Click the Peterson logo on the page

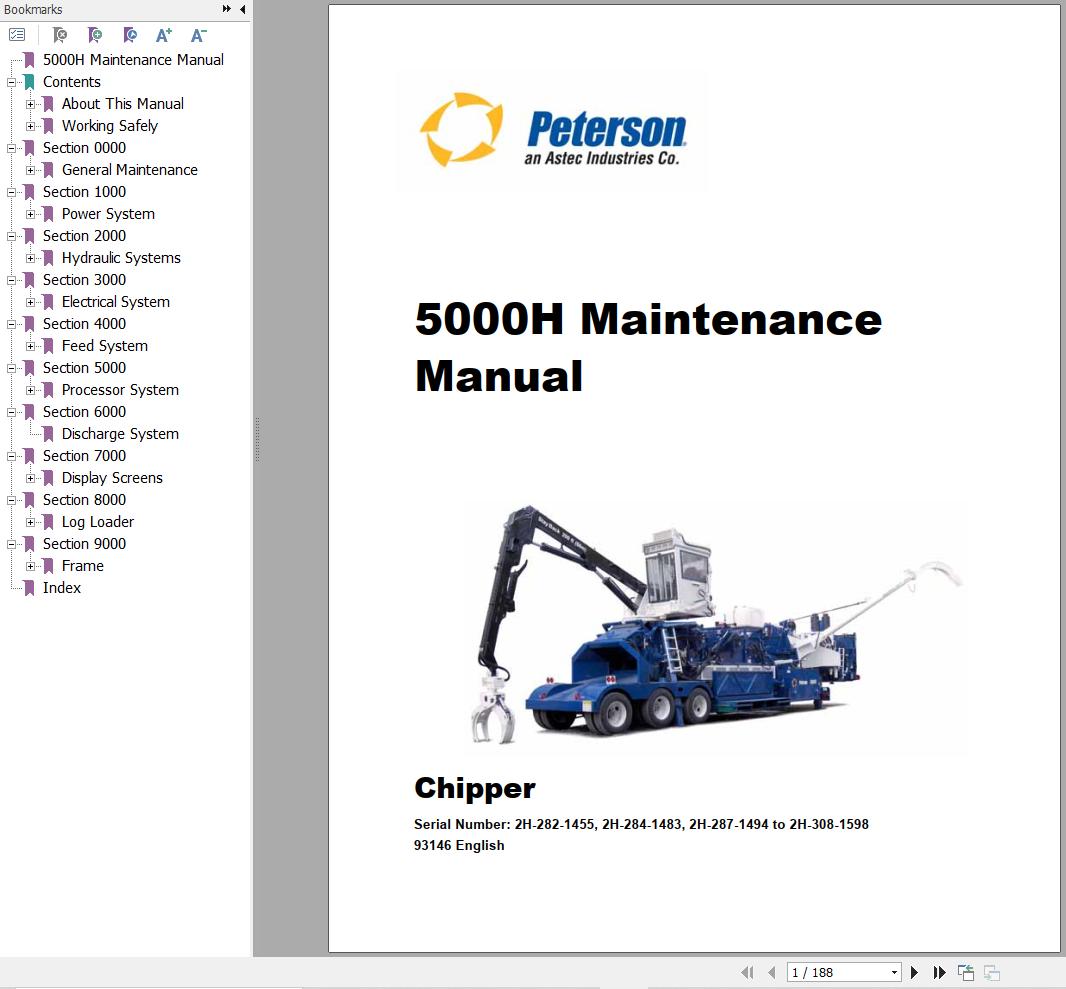(x=553, y=131)
